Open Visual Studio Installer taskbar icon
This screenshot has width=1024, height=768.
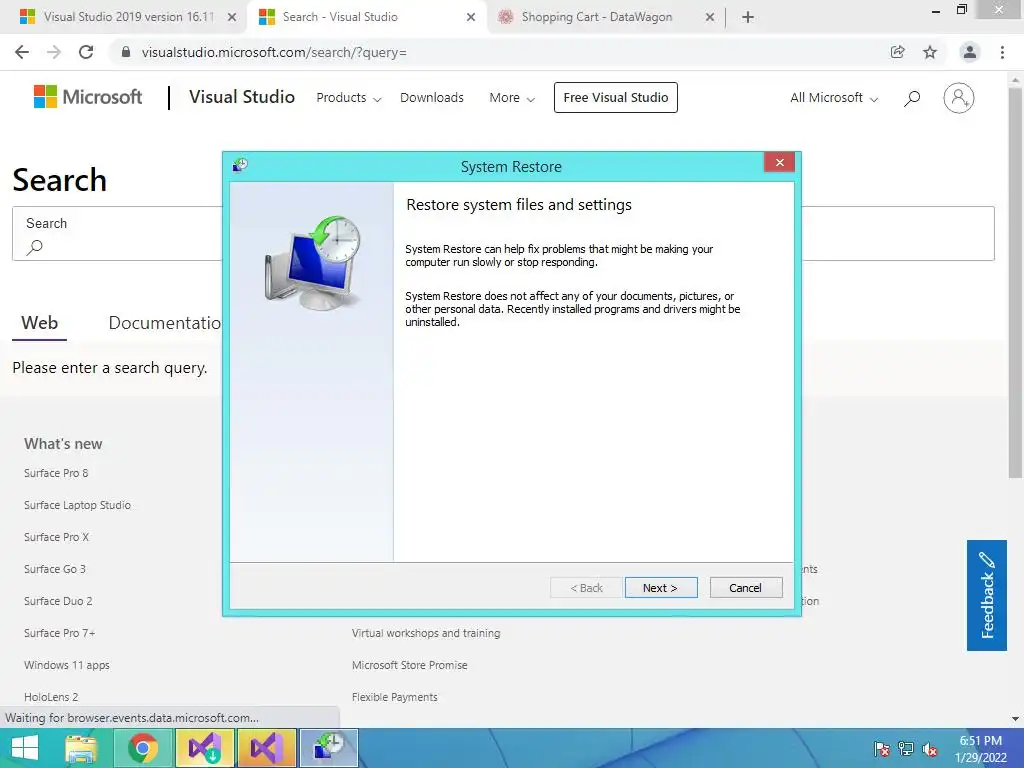coord(204,748)
